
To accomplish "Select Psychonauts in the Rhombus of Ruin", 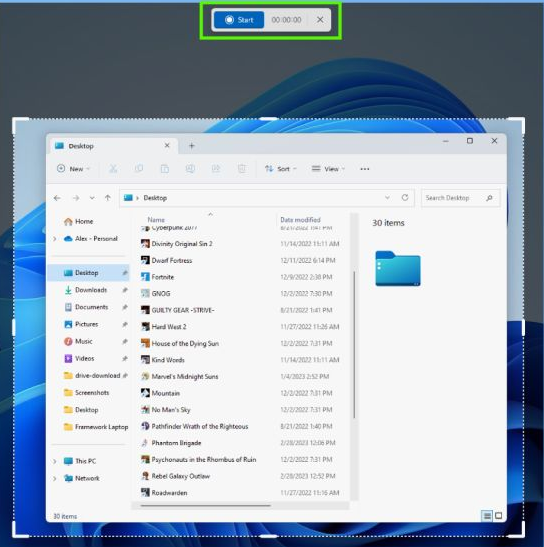I will (199, 460).
